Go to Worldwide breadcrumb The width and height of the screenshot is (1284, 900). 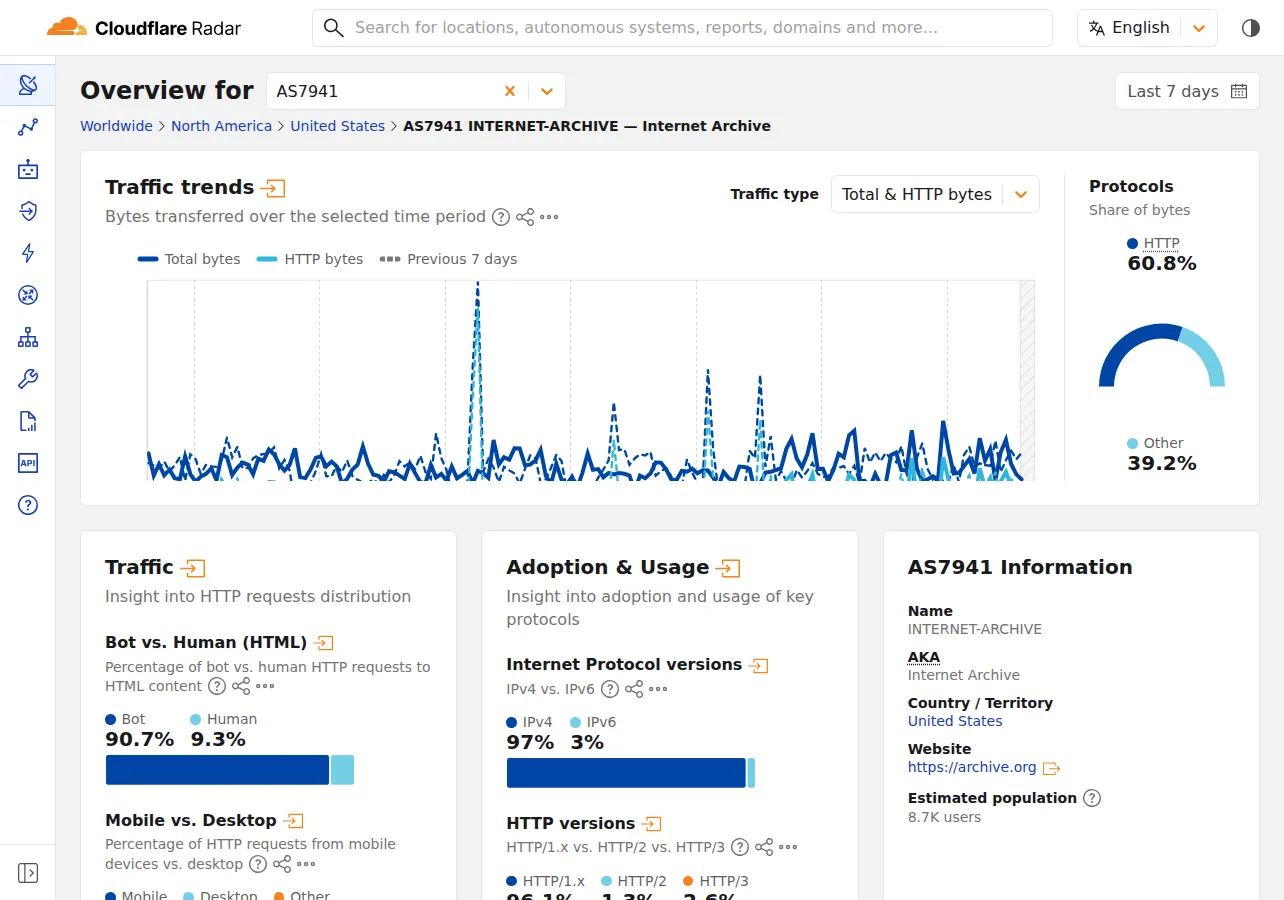point(116,126)
